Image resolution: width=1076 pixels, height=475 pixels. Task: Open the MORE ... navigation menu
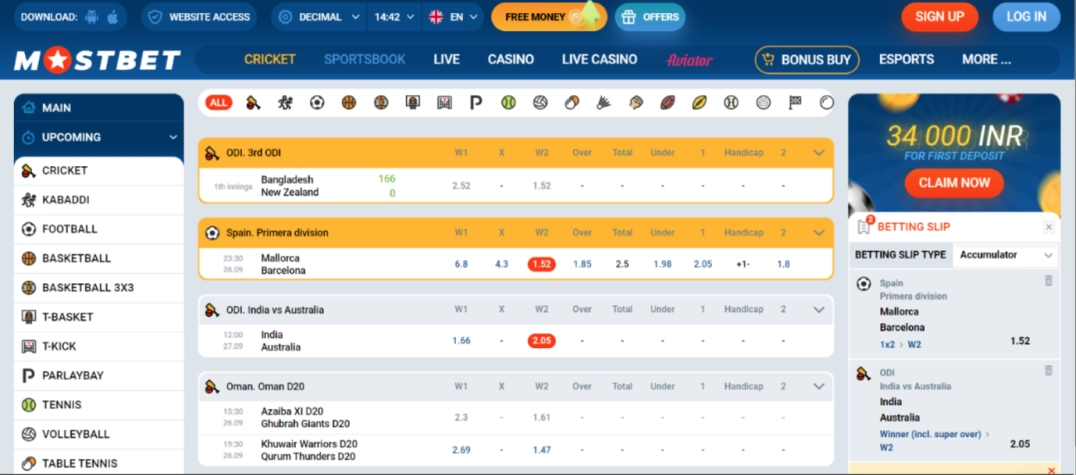pos(987,60)
